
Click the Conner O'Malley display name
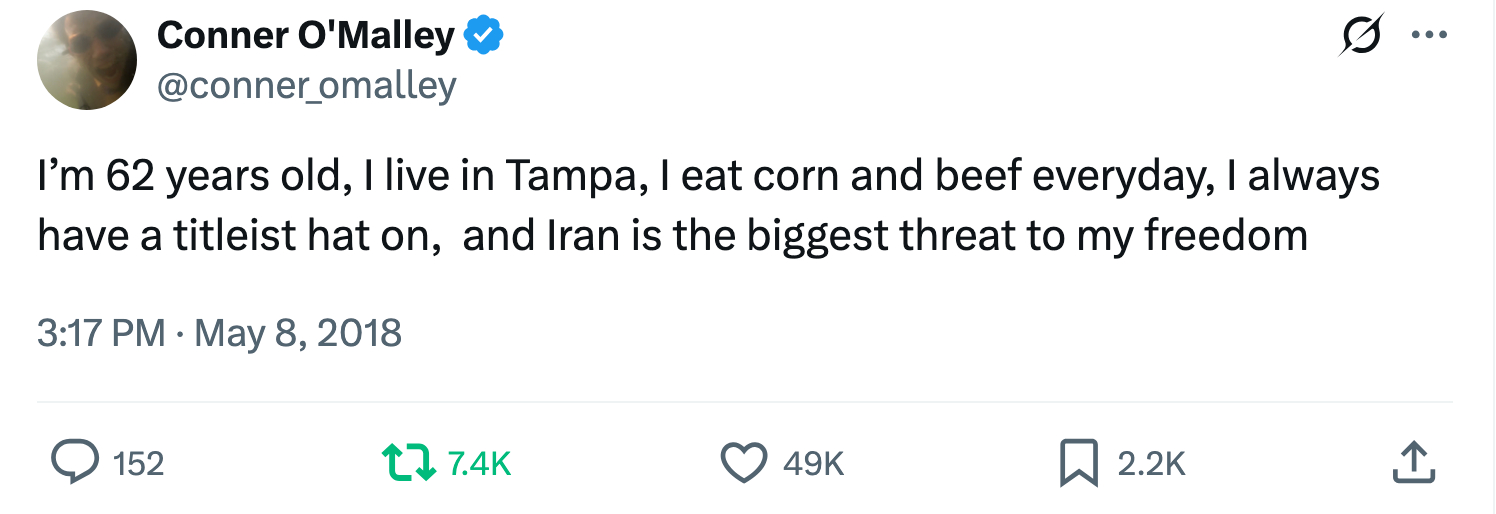(x=305, y=36)
